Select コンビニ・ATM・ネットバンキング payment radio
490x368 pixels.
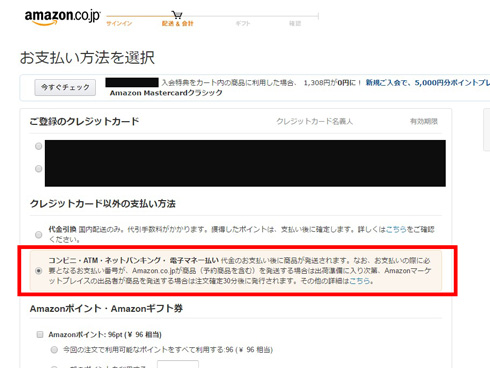(39, 270)
